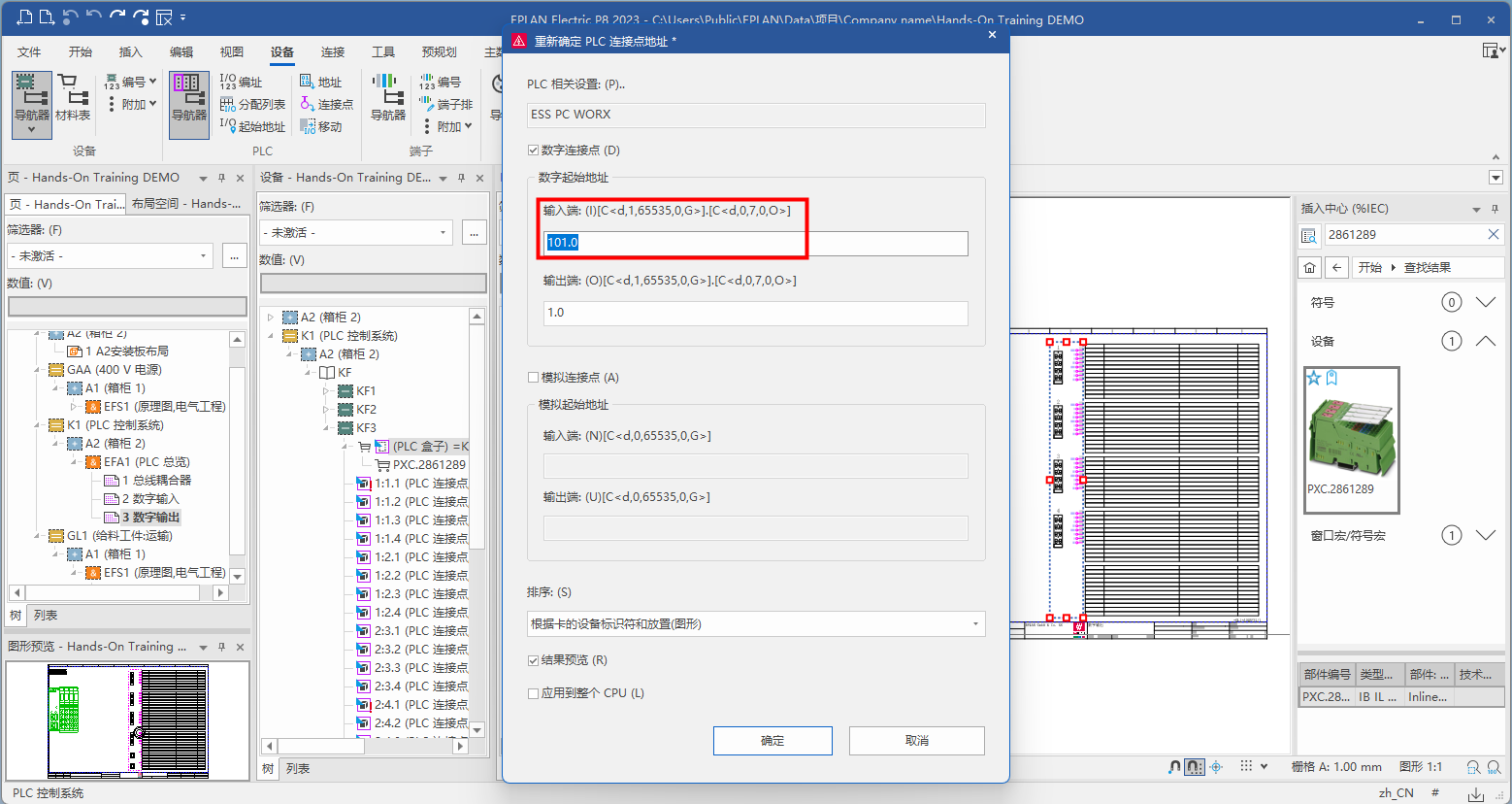Viewport: 1512px width, 804px height.
Task: Click the 起始地址 start address tool
Action: pyautogui.click(x=252, y=126)
